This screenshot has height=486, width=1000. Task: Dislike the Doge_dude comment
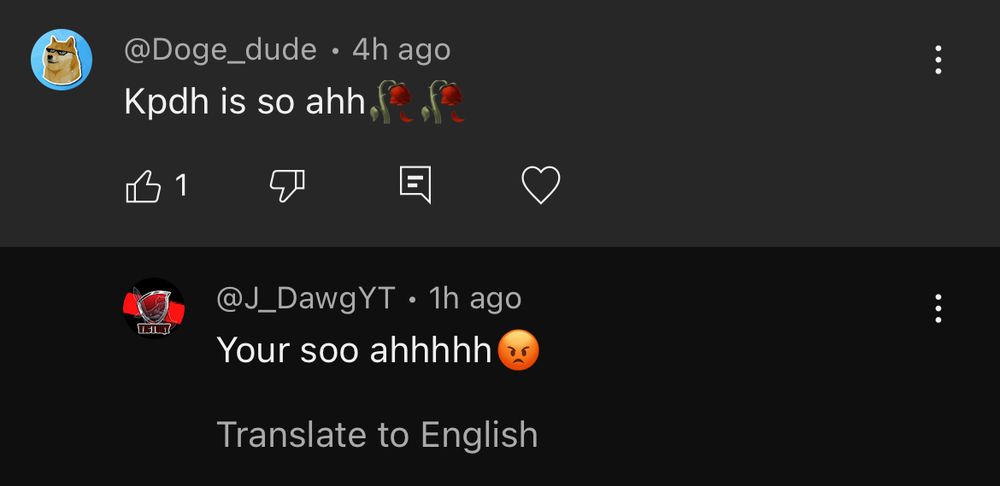click(x=287, y=186)
